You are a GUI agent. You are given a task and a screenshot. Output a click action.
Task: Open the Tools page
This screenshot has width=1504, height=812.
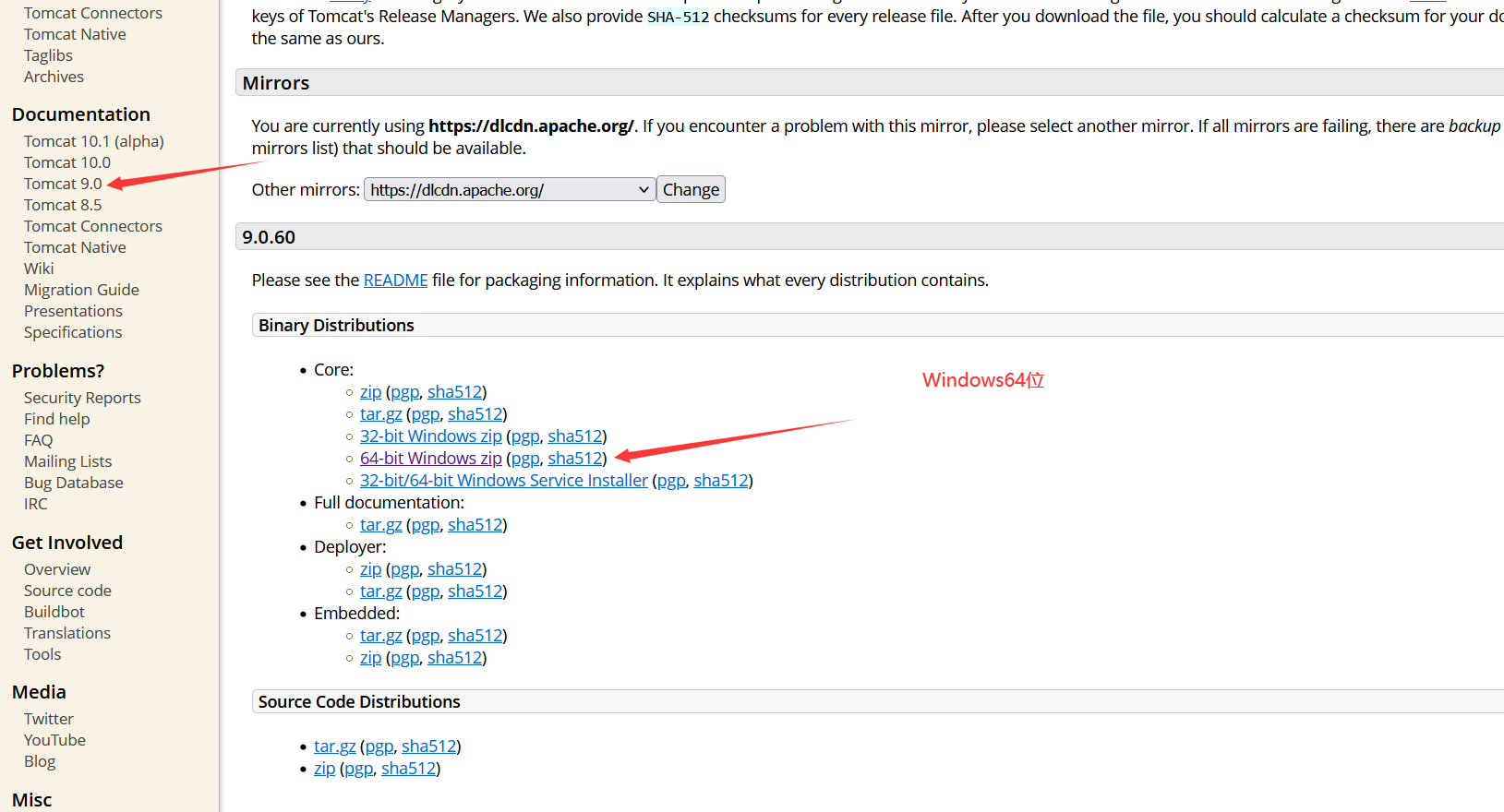42,654
